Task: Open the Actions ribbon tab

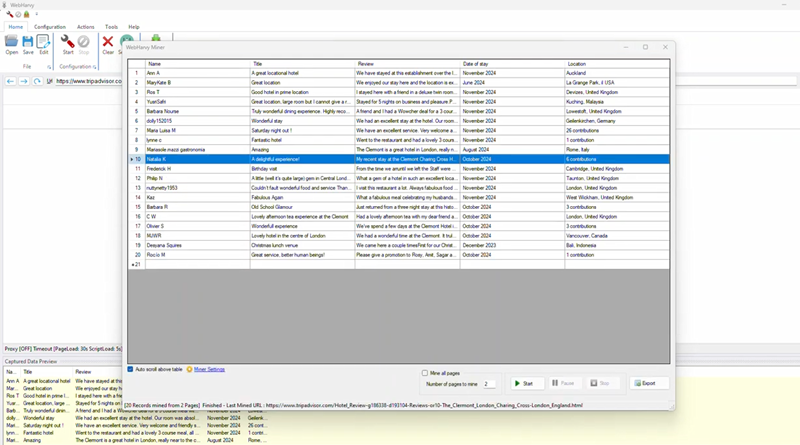Action: click(x=85, y=27)
